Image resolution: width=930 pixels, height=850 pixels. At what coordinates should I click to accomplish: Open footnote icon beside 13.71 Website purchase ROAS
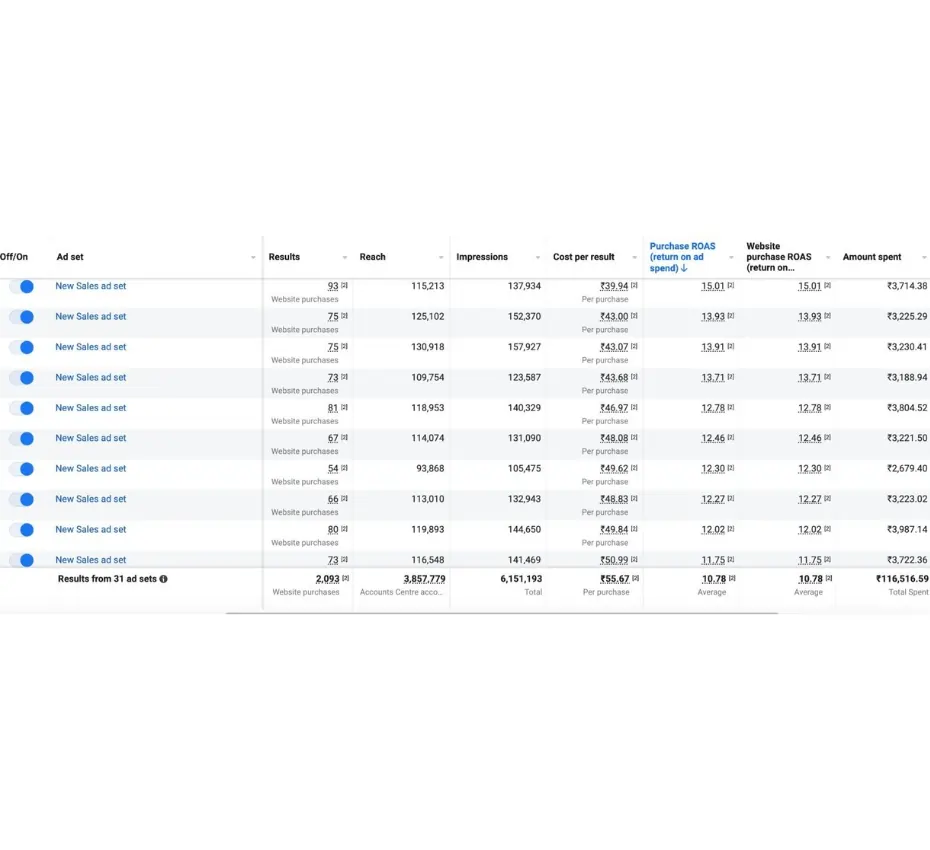pyautogui.click(x=827, y=377)
